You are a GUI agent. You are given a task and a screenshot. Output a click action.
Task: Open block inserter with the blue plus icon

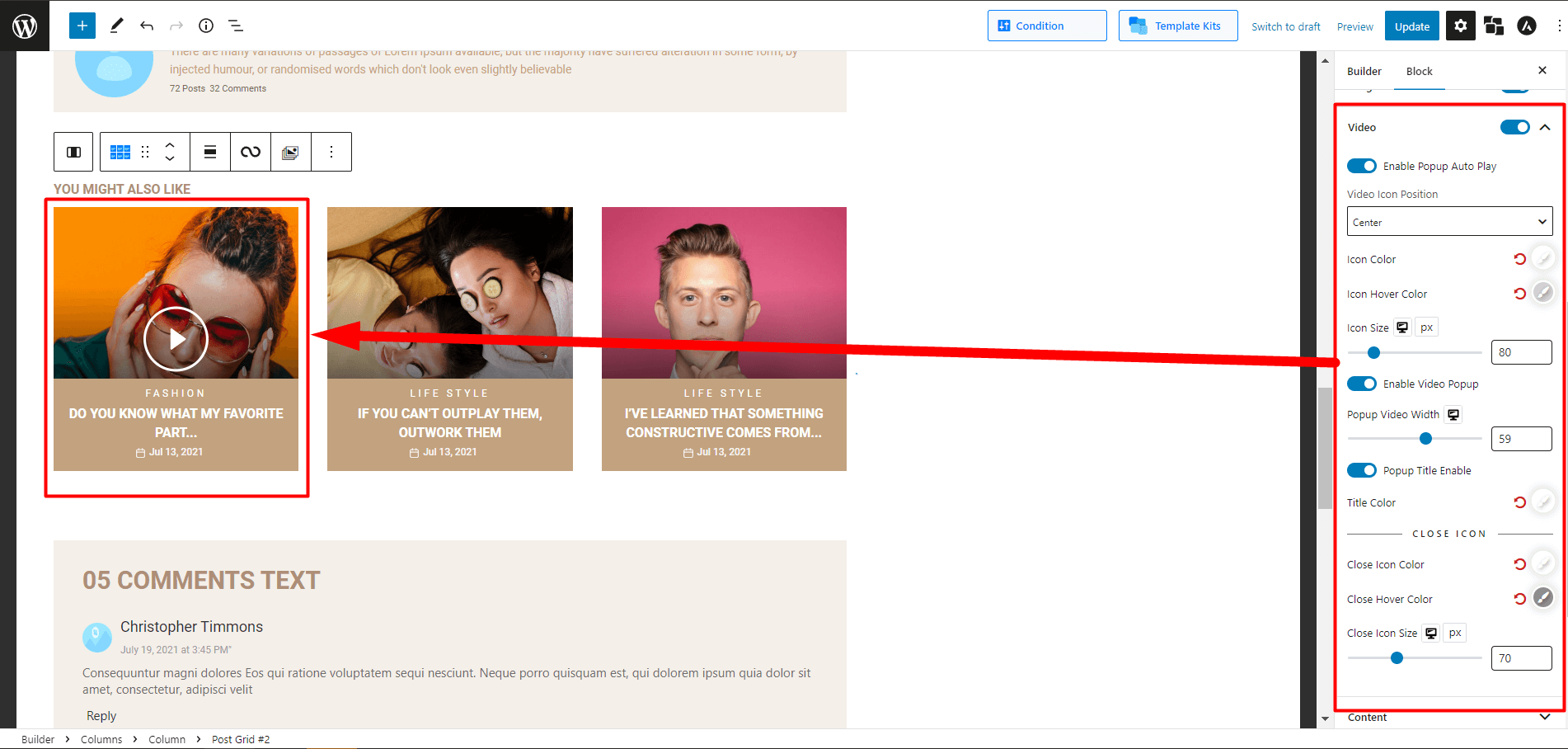(82, 26)
